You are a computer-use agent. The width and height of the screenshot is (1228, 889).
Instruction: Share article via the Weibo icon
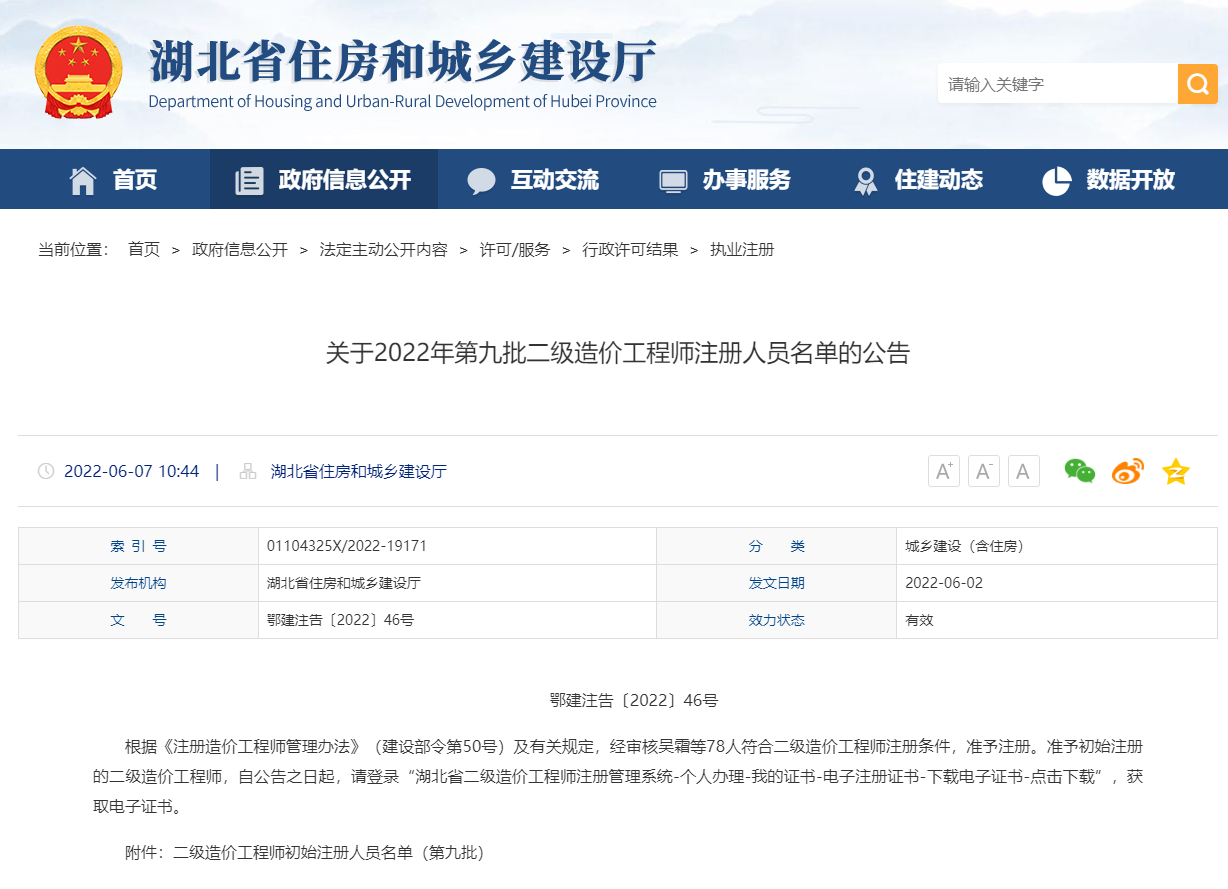[1127, 471]
